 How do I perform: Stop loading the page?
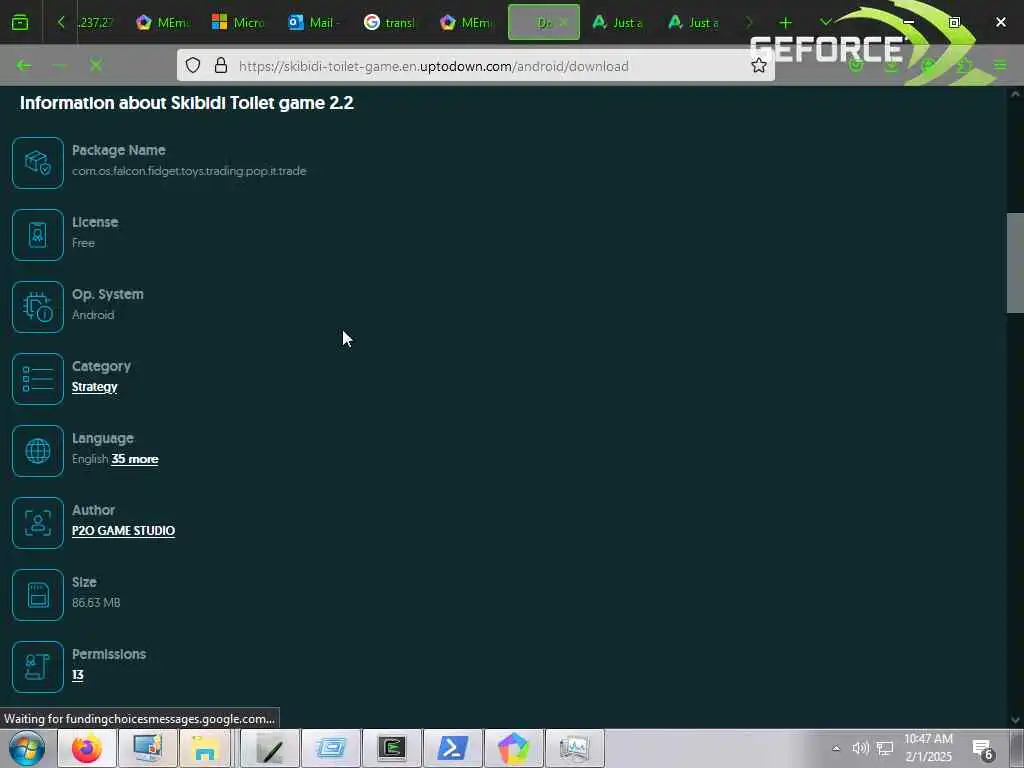[x=96, y=65]
